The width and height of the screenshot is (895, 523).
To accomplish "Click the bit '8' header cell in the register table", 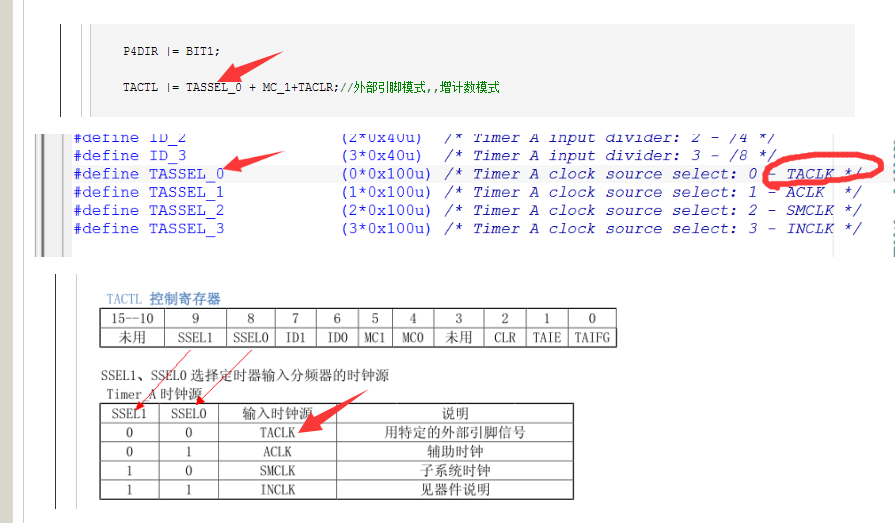I will [x=251, y=319].
